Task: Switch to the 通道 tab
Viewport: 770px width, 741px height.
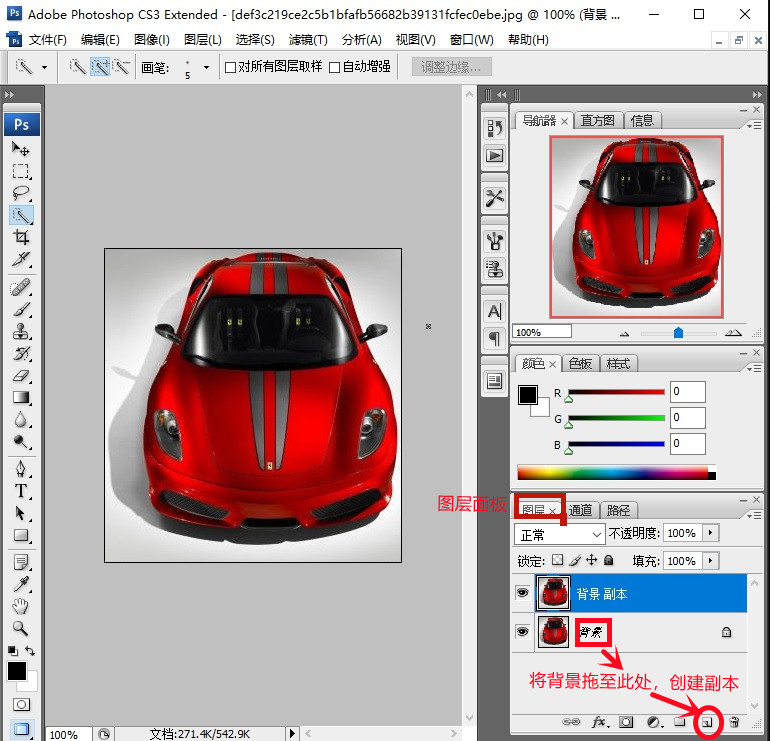Action: click(x=580, y=511)
